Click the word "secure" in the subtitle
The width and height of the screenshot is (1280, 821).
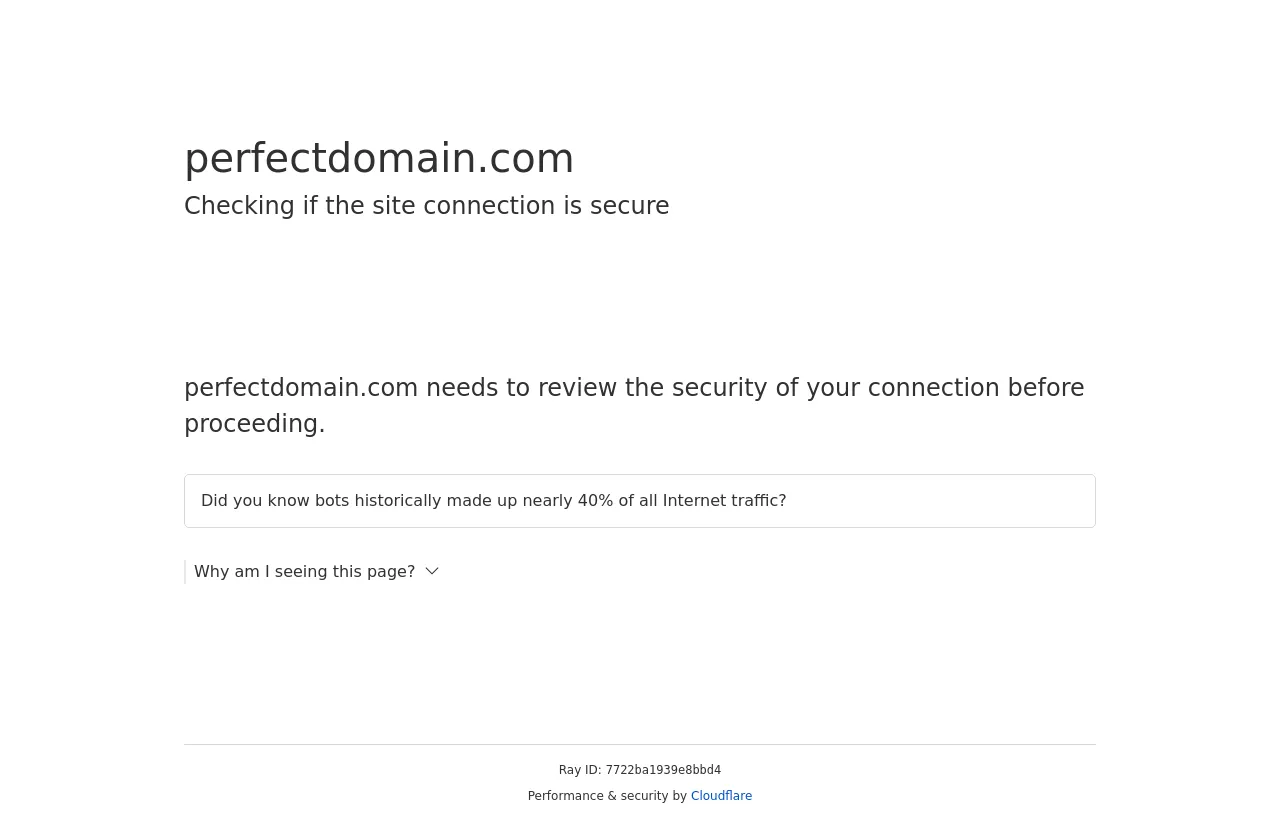click(629, 206)
